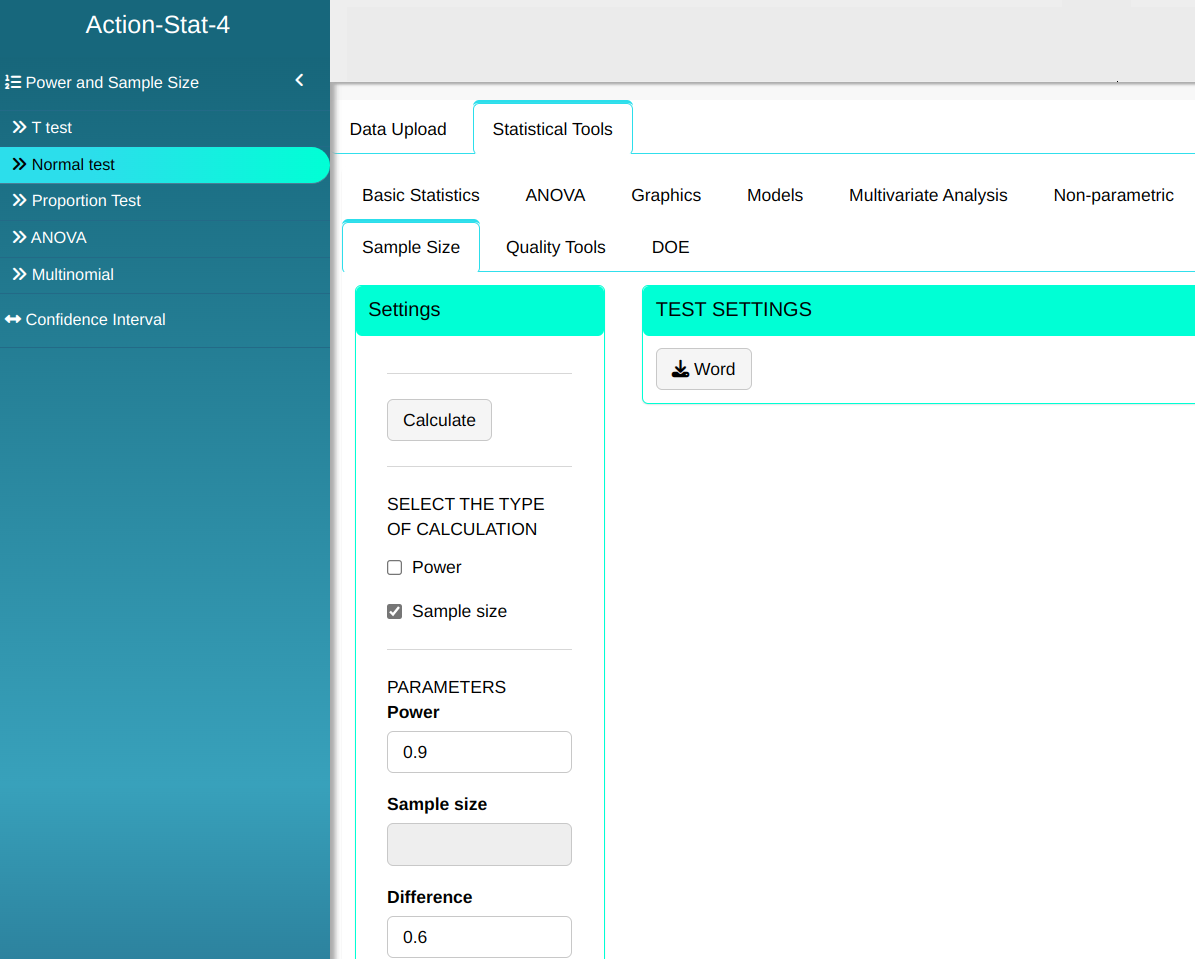
Task: Click the arrows icon beside Confidence Interval
Action: pyautogui.click(x=13, y=320)
